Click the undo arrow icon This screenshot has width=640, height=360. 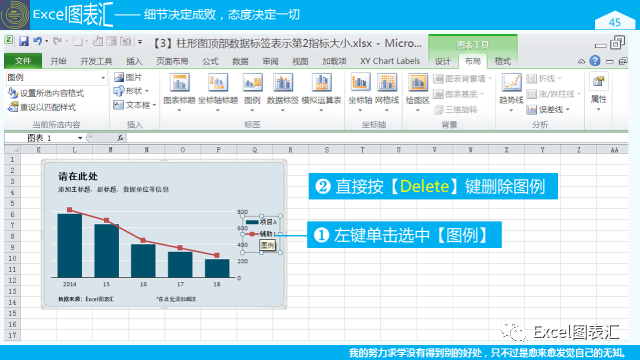[x=38, y=41]
